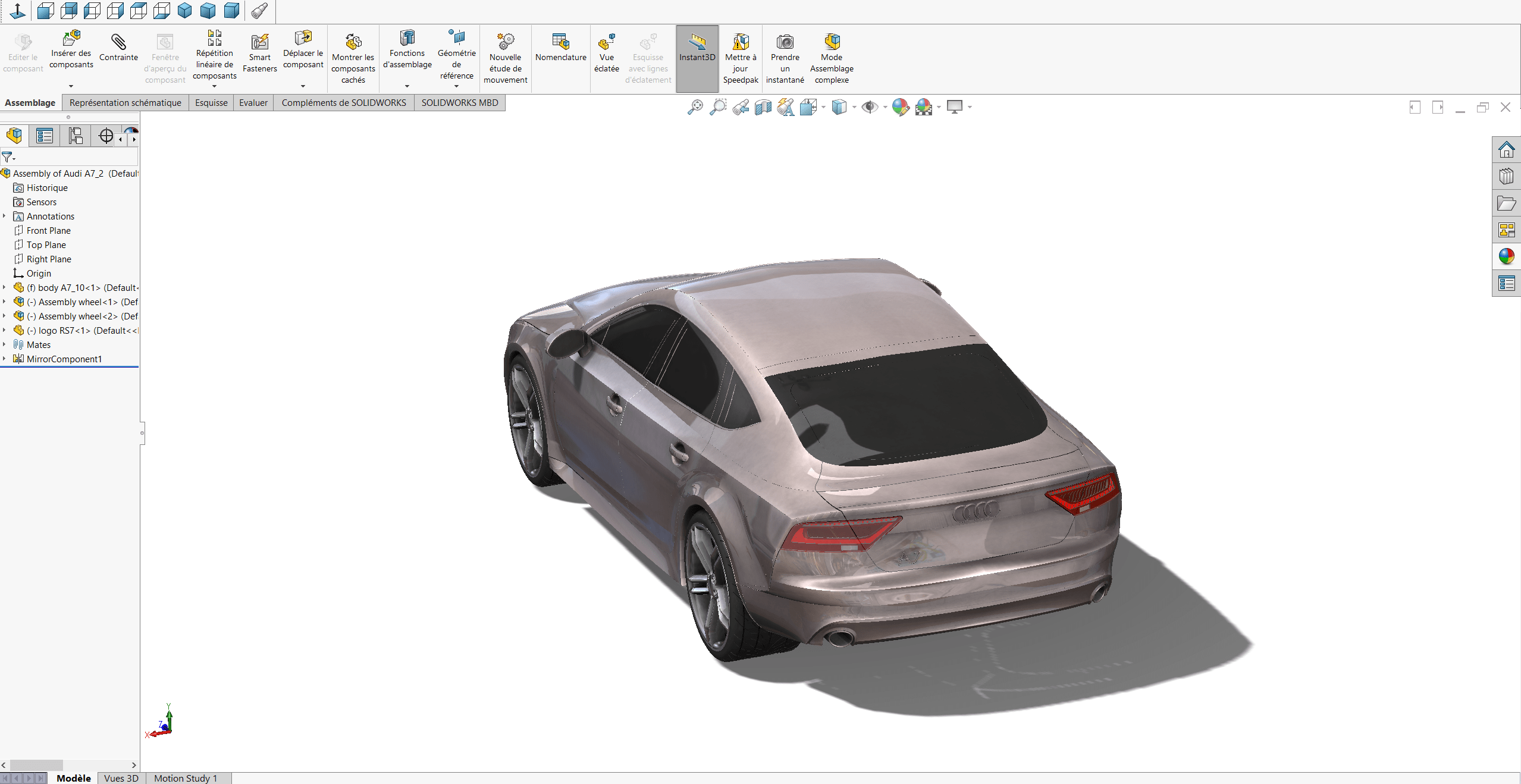Viewport: 1521px width, 784px height.
Task: Open the Section View tool
Action: pyautogui.click(x=763, y=107)
